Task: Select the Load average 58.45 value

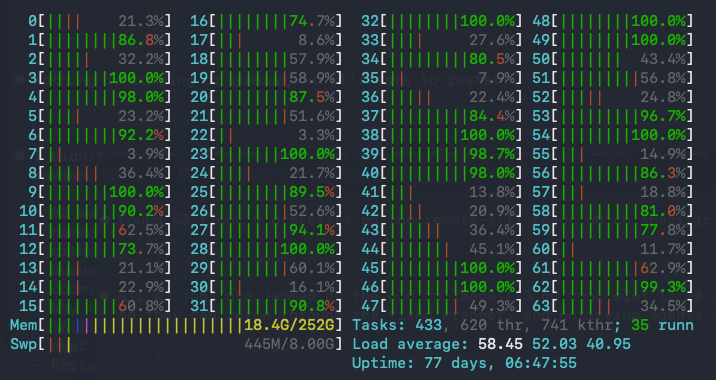Action: pos(500,344)
